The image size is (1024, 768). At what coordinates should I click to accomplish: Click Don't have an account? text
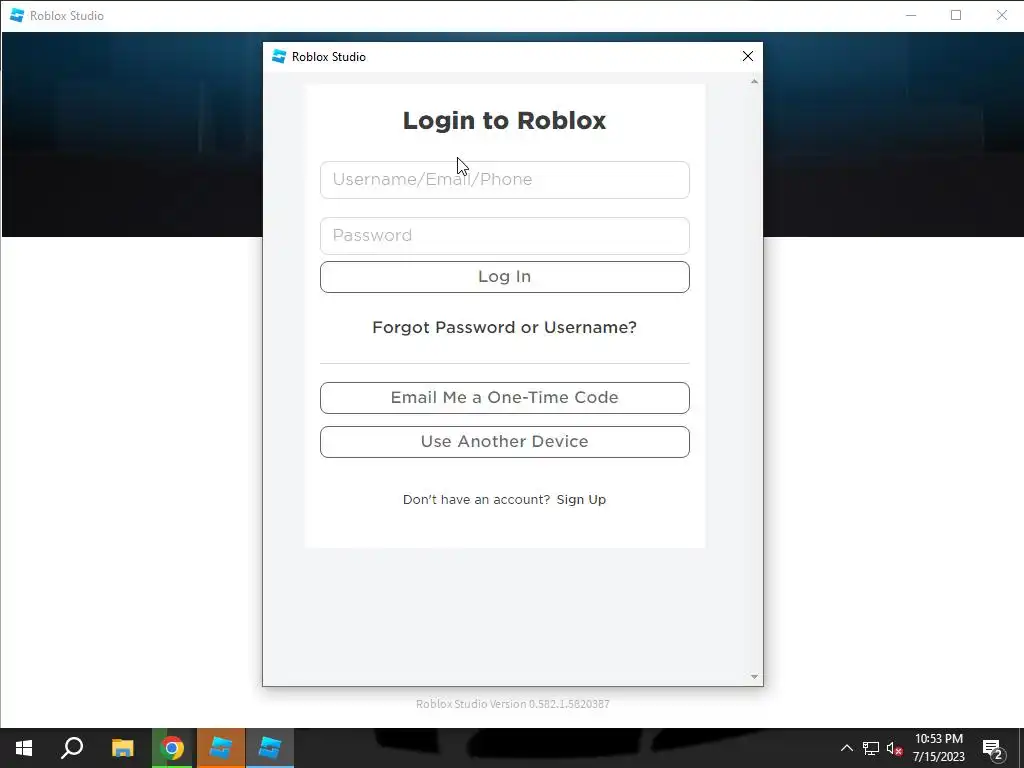476,500
